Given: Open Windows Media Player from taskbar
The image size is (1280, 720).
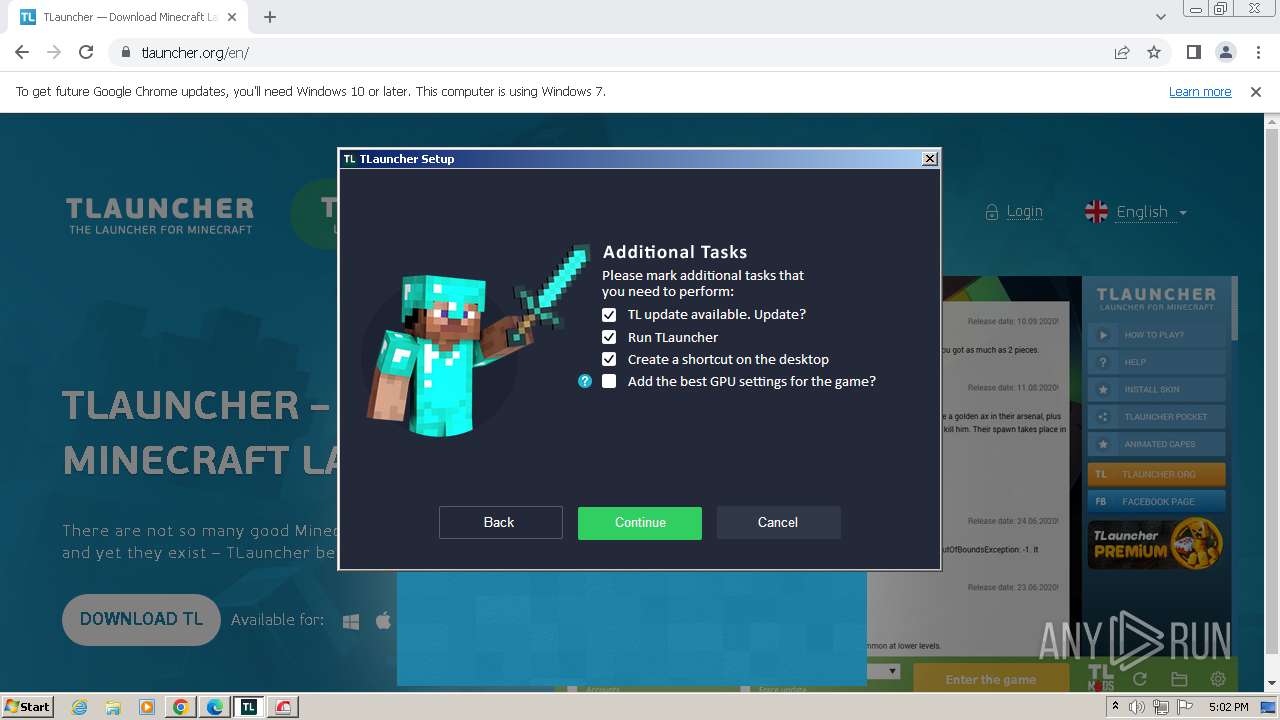Looking at the screenshot, I should pos(147,707).
